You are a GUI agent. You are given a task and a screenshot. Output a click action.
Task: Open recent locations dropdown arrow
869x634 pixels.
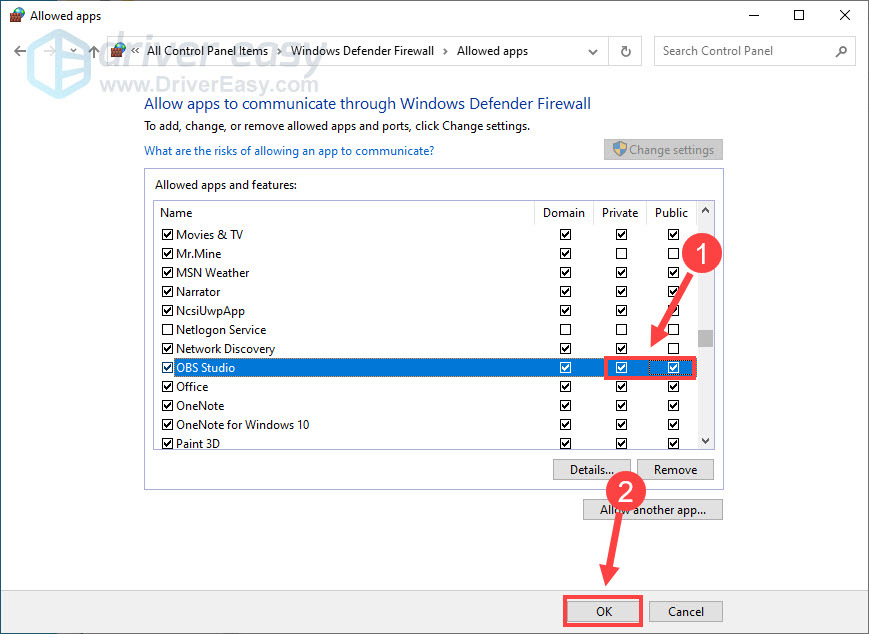73,51
